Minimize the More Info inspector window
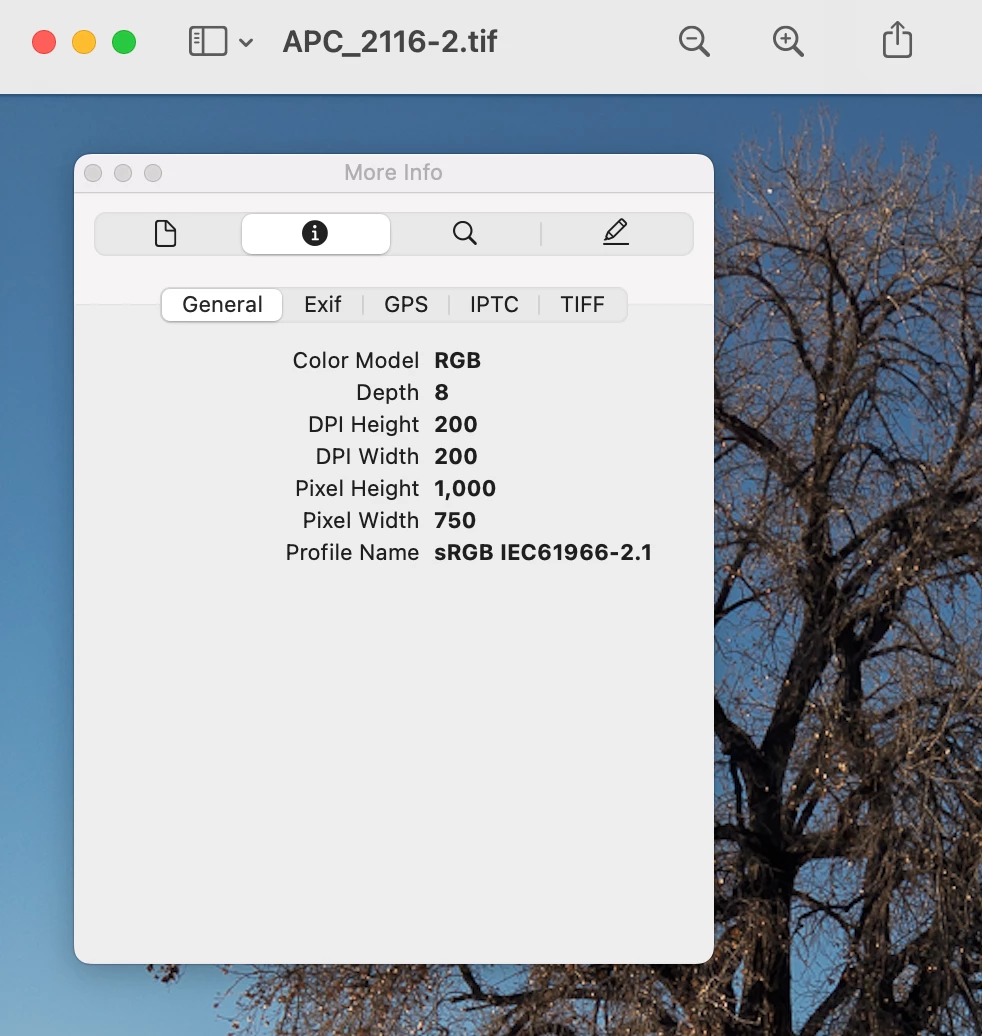982x1036 pixels. [123, 173]
